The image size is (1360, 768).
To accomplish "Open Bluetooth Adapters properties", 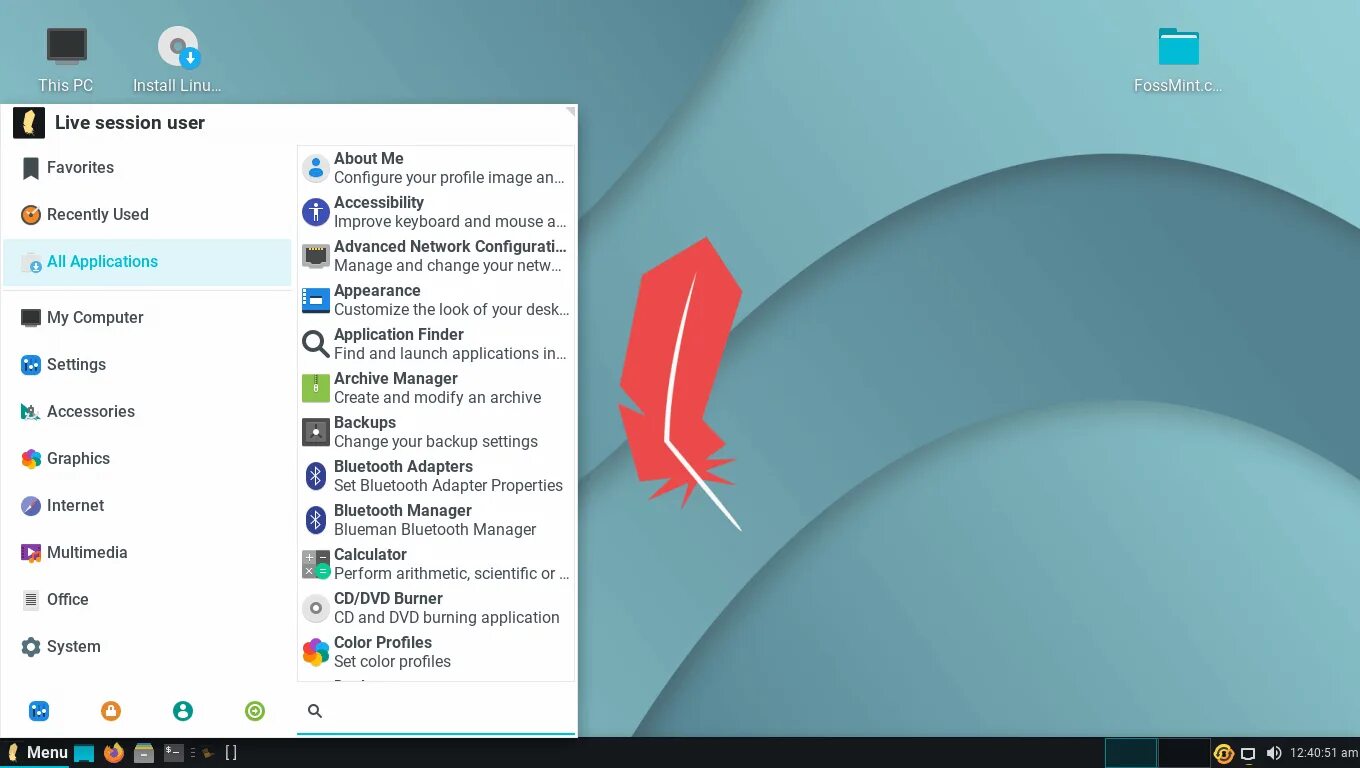I will 436,476.
